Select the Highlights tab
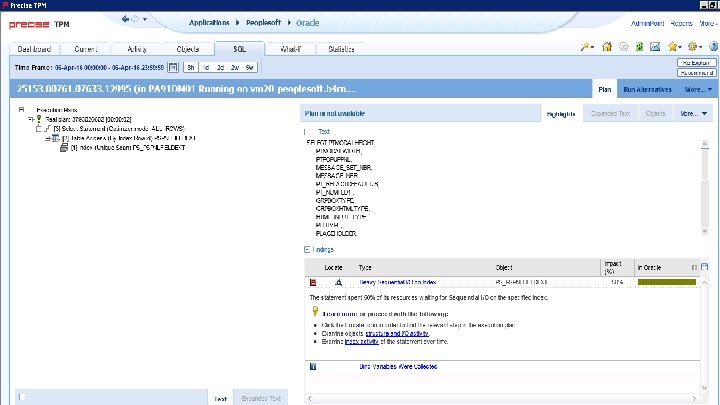The height and width of the screenshot is (405, 720). coord(561,114)
